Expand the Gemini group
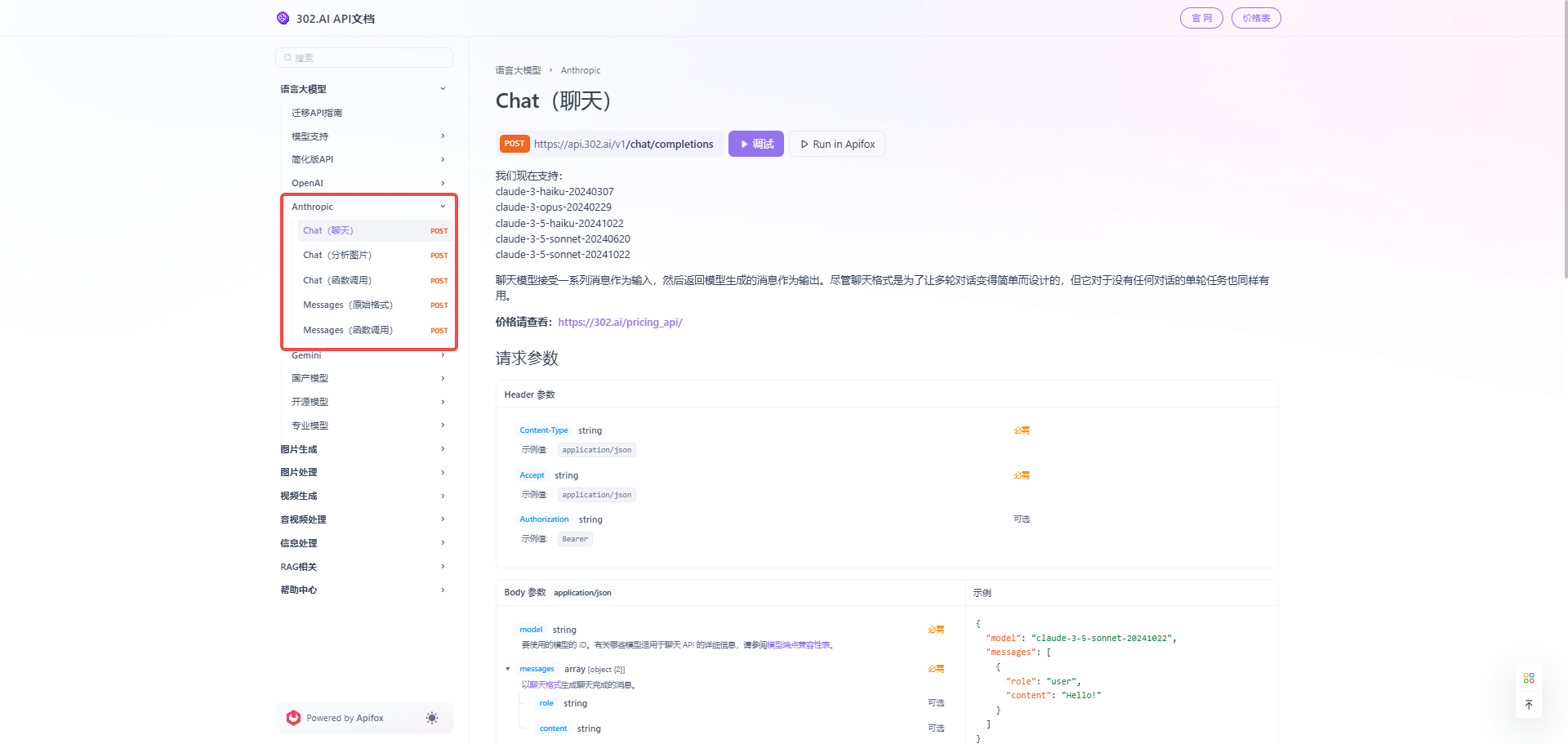This screenshot has width=1568, height=744. click(x=443, y=355)
